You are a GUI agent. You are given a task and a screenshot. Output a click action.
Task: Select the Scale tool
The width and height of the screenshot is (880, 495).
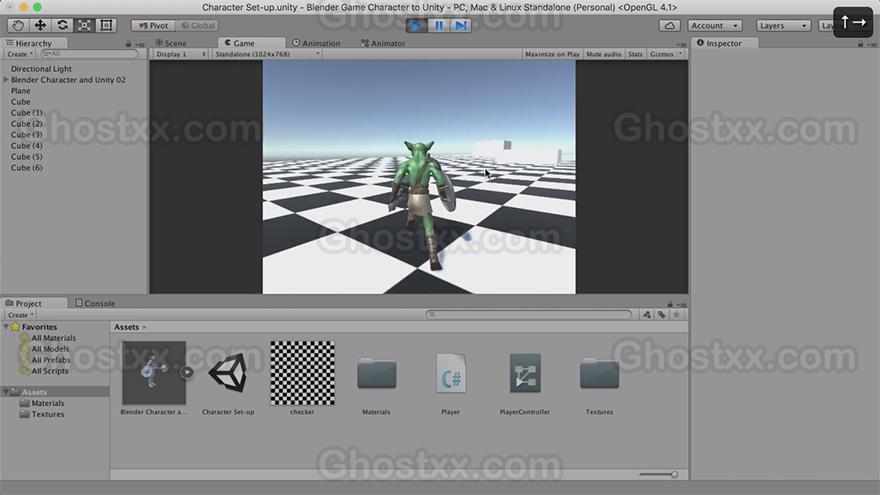click(84, 25)
